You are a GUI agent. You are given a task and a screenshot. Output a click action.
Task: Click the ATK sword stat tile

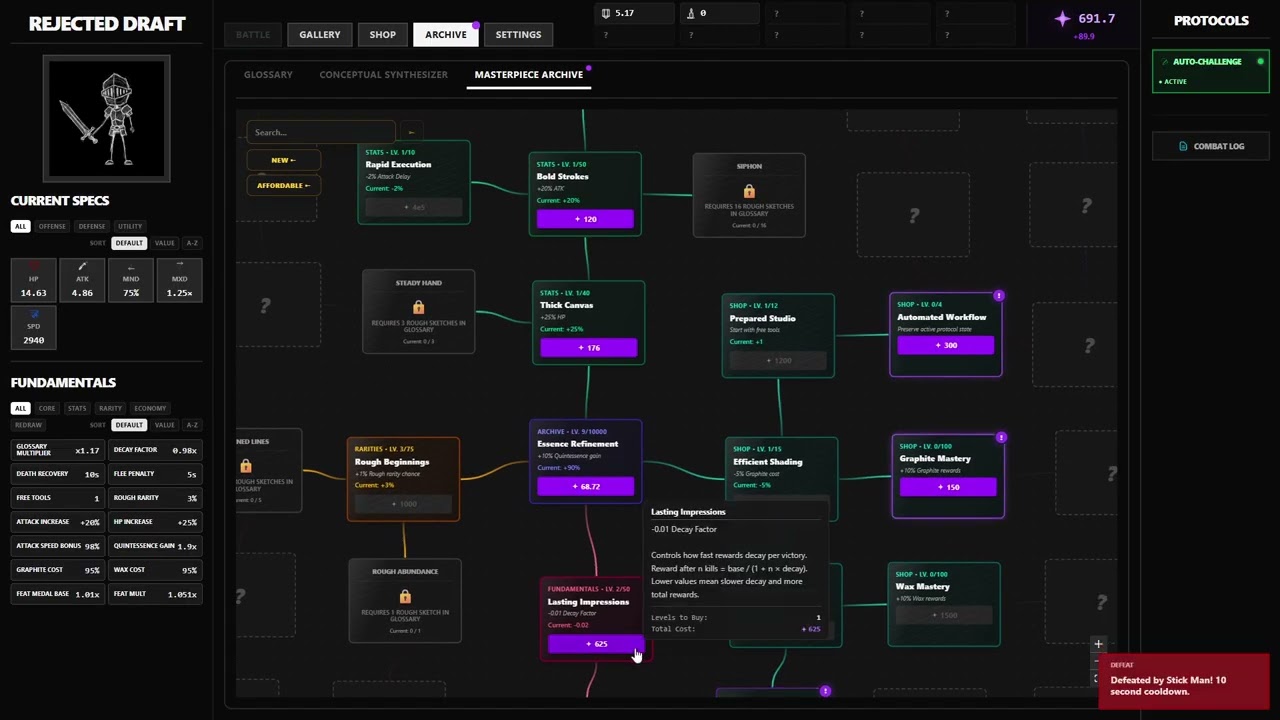82,280
